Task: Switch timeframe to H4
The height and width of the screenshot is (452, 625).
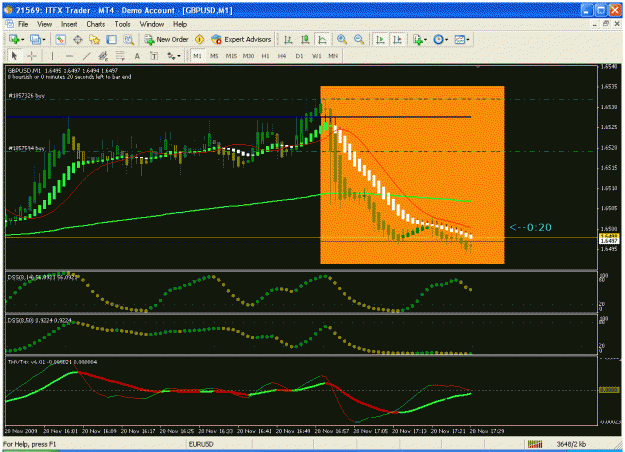Action: (x=282, y=56)
